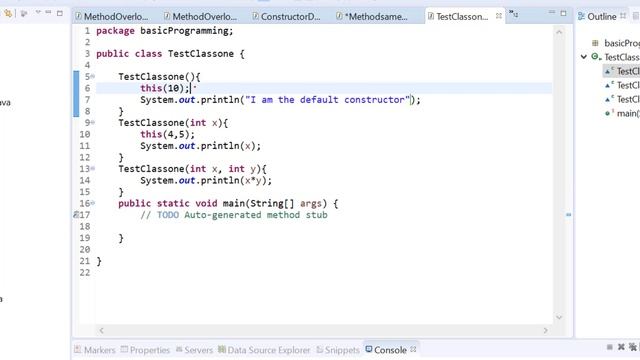Click 'this(10);' on line 6
Screen dimensions: 640x360
(165, 88)
